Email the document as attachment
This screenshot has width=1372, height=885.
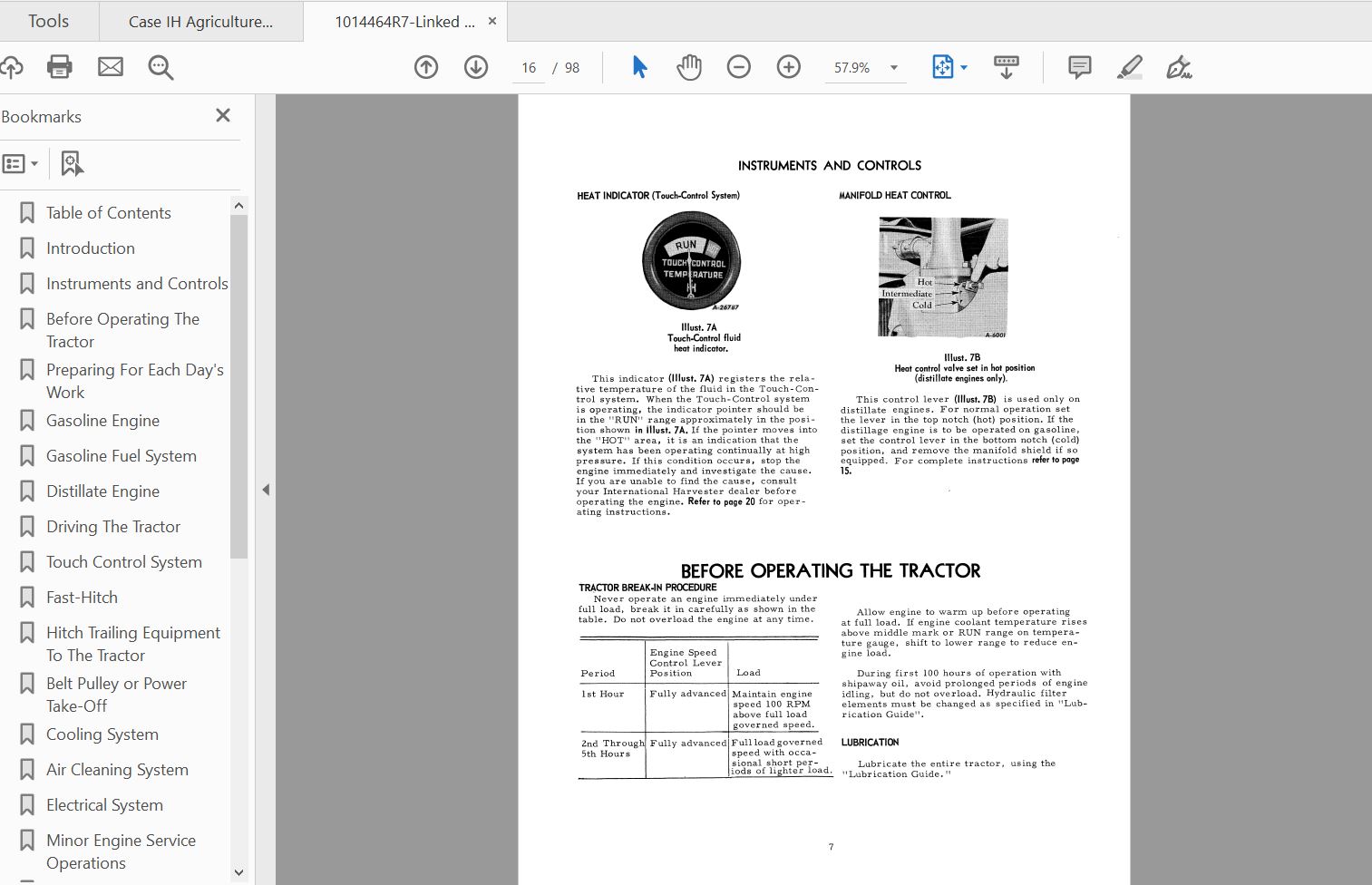tap(111, 66)
